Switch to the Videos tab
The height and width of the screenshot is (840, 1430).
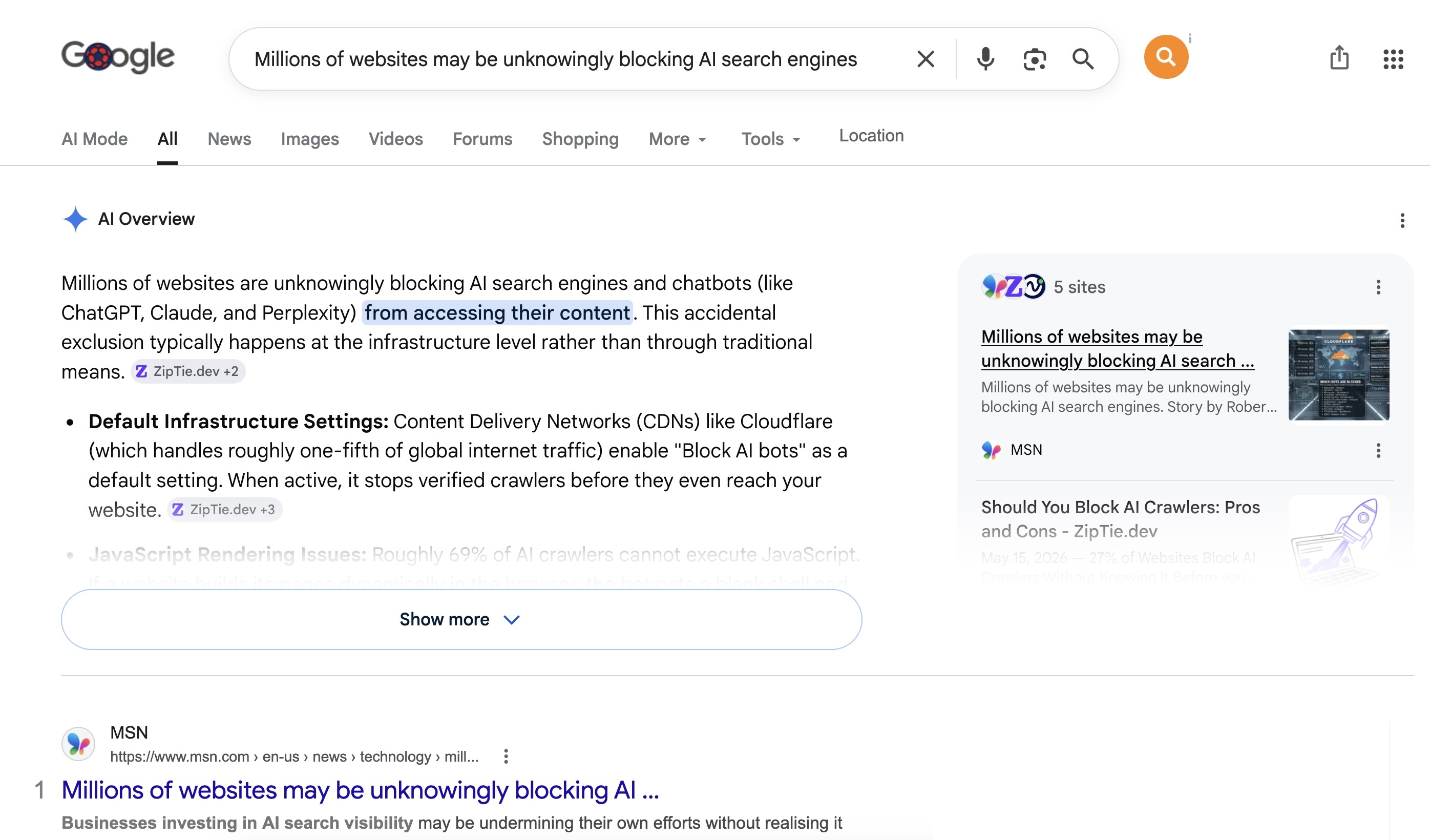[x=395, y=139]
